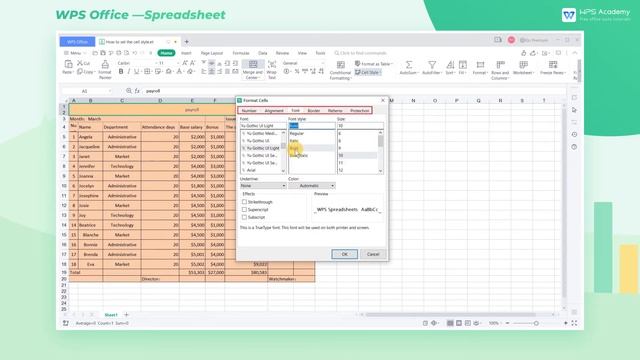Click the Center horizontal alignment icon
The height and width of the screenshot is (360, 640).
211,71
